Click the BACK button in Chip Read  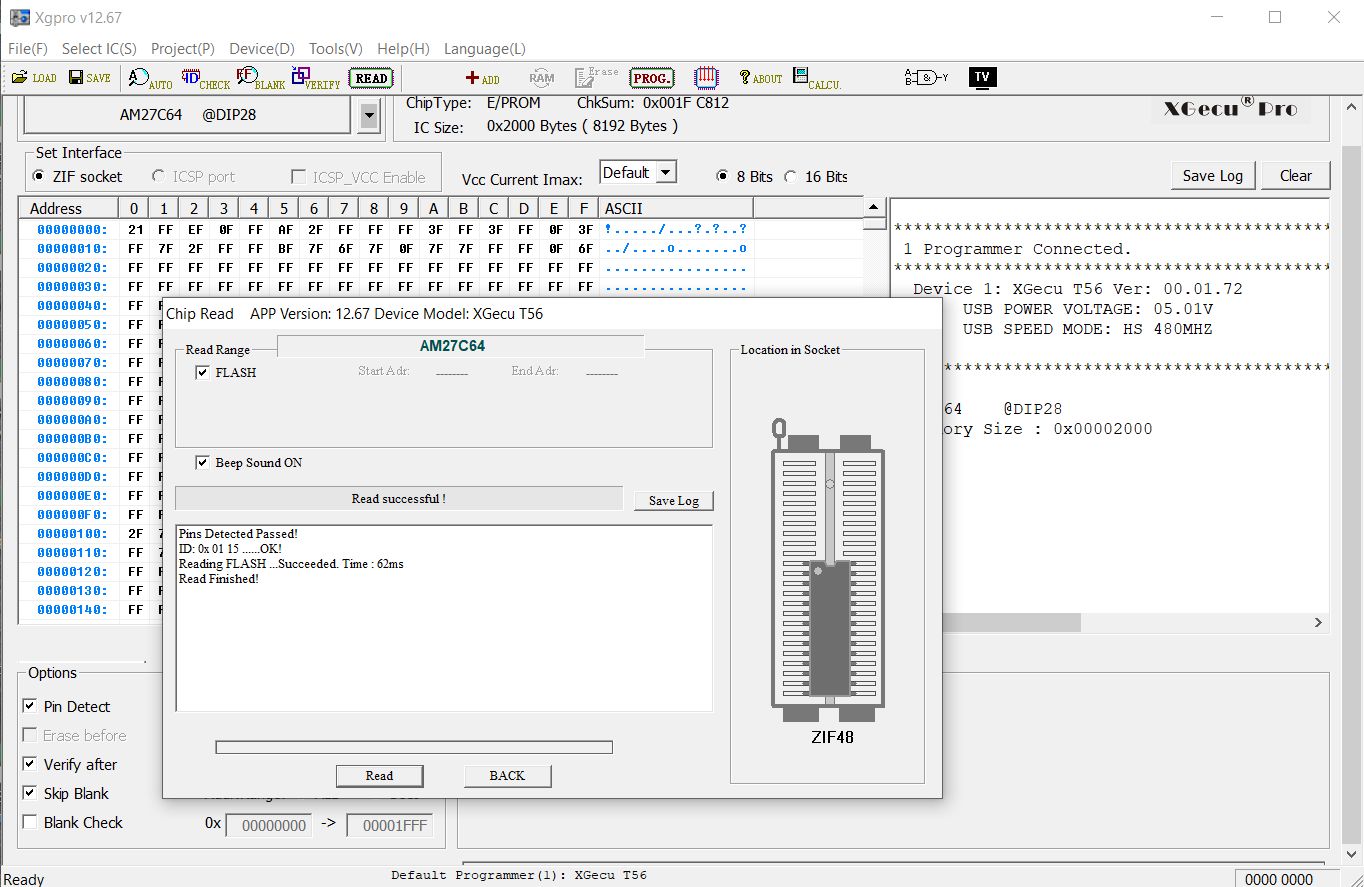[507, 775]
